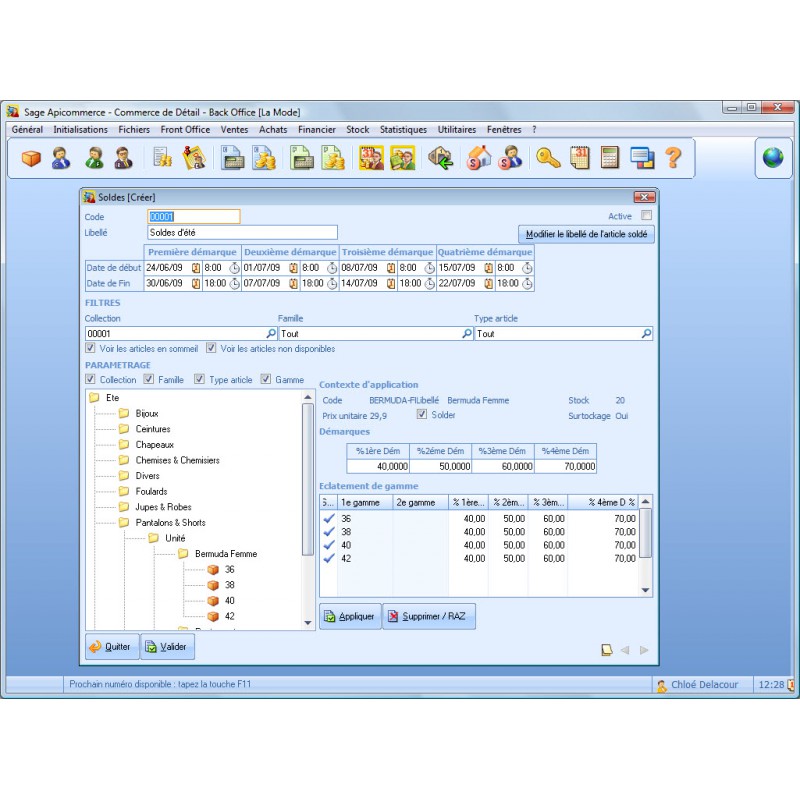
Task: Click the document with coins toolbar icon
Action: [163, 158]
